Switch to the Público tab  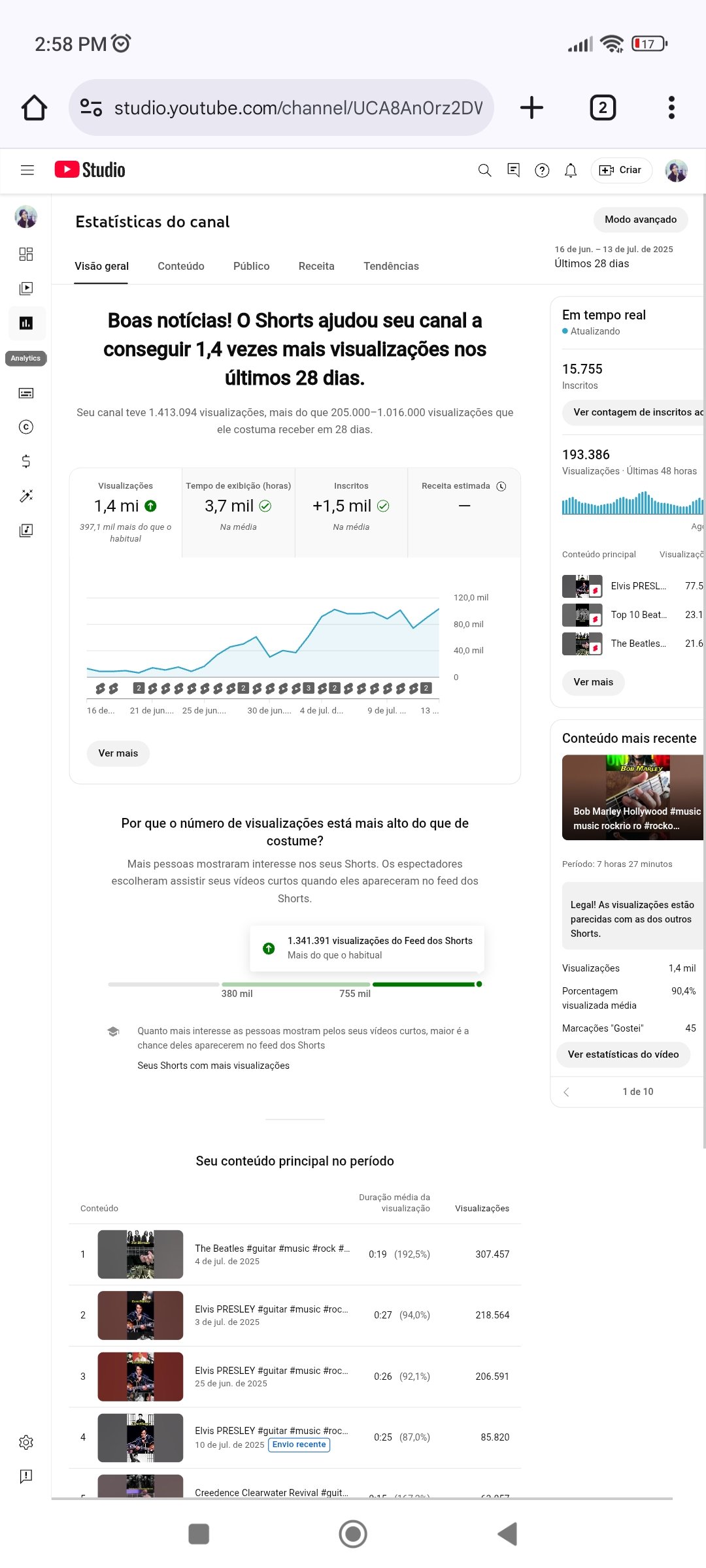pos(252,266)
